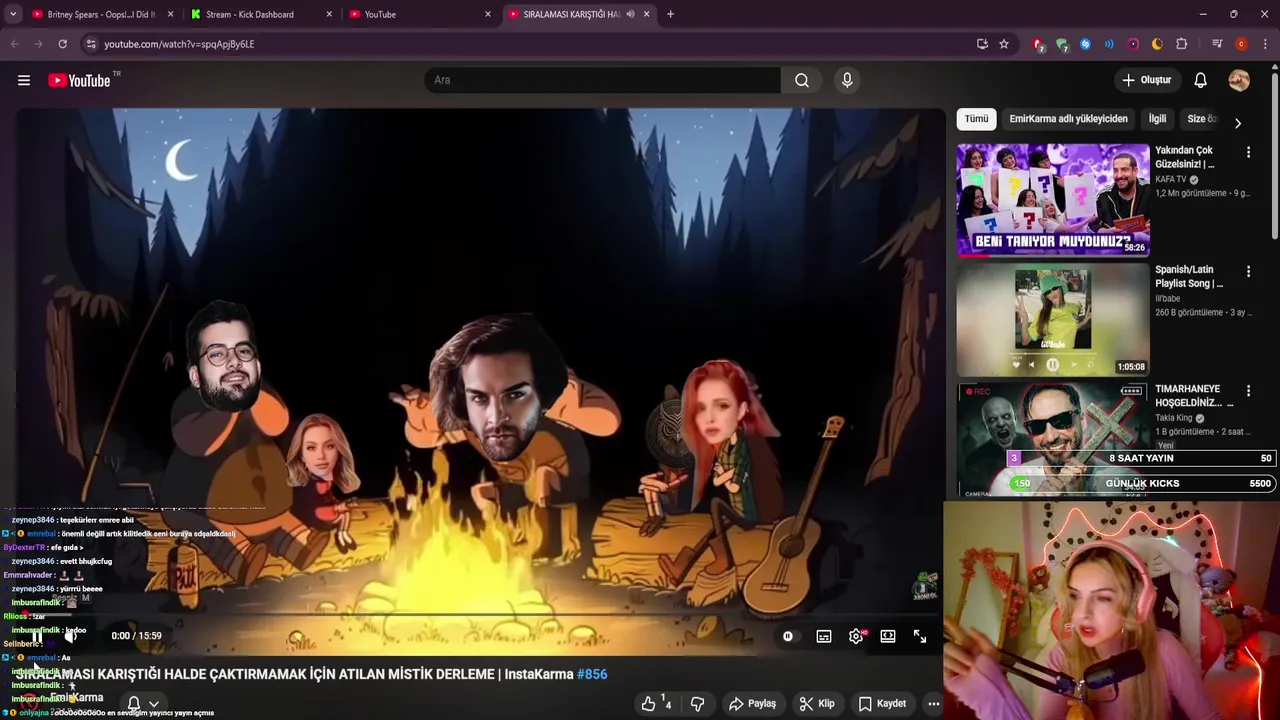Open the tab search dropdown arrow
The height and width of the screenshot is (720, 1280).
12,14
